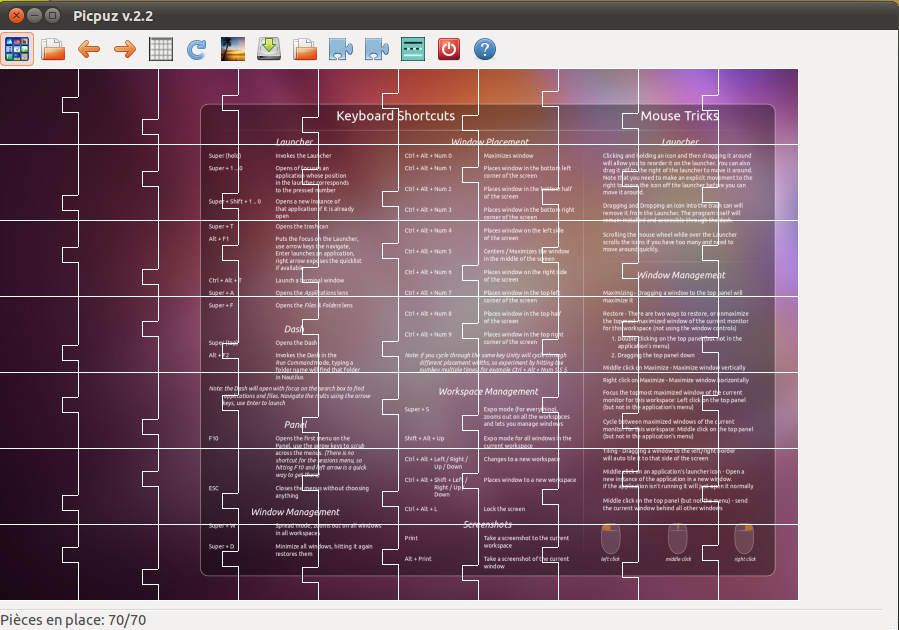Screen dimensions: 899x630
Task: Click the gray grid puzzle-size icon
Action: 161,49
